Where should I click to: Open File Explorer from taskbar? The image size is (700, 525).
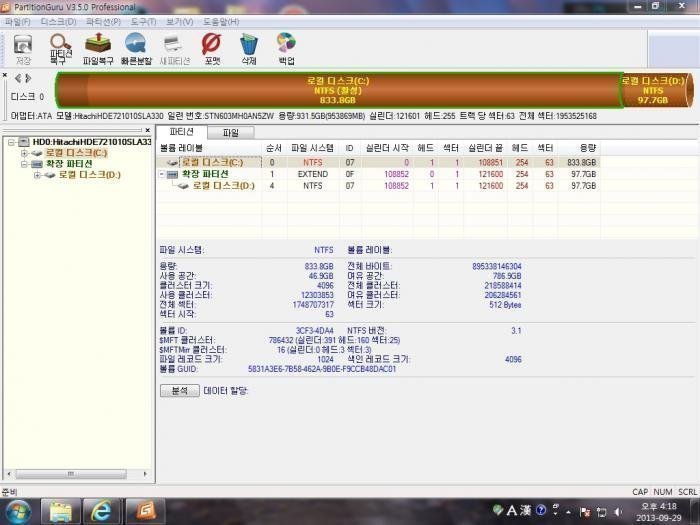(x=60, y=512)
